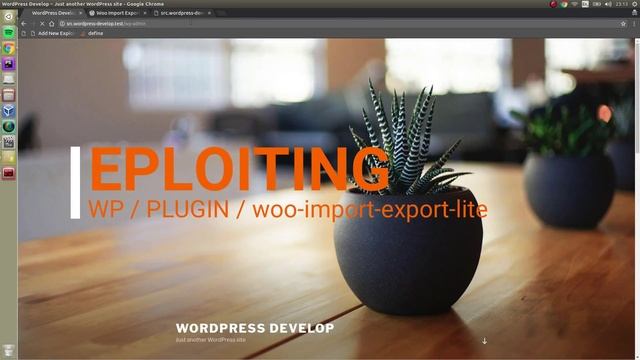Open the clapperboard video app in dock
This screenshot has width=640, height=360.
click(x=9, y=142)
